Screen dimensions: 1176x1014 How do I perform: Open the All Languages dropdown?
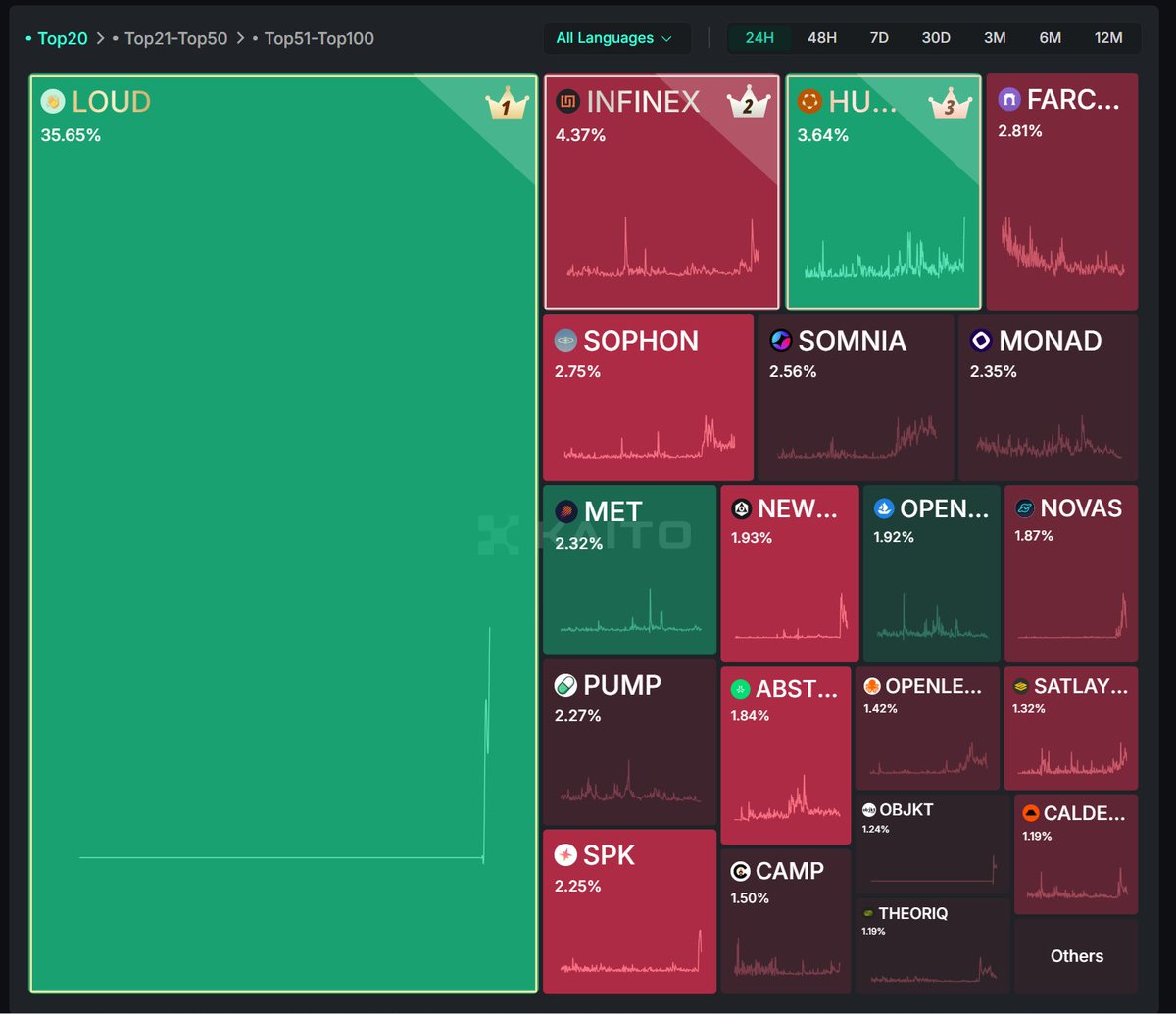(616, 38)
